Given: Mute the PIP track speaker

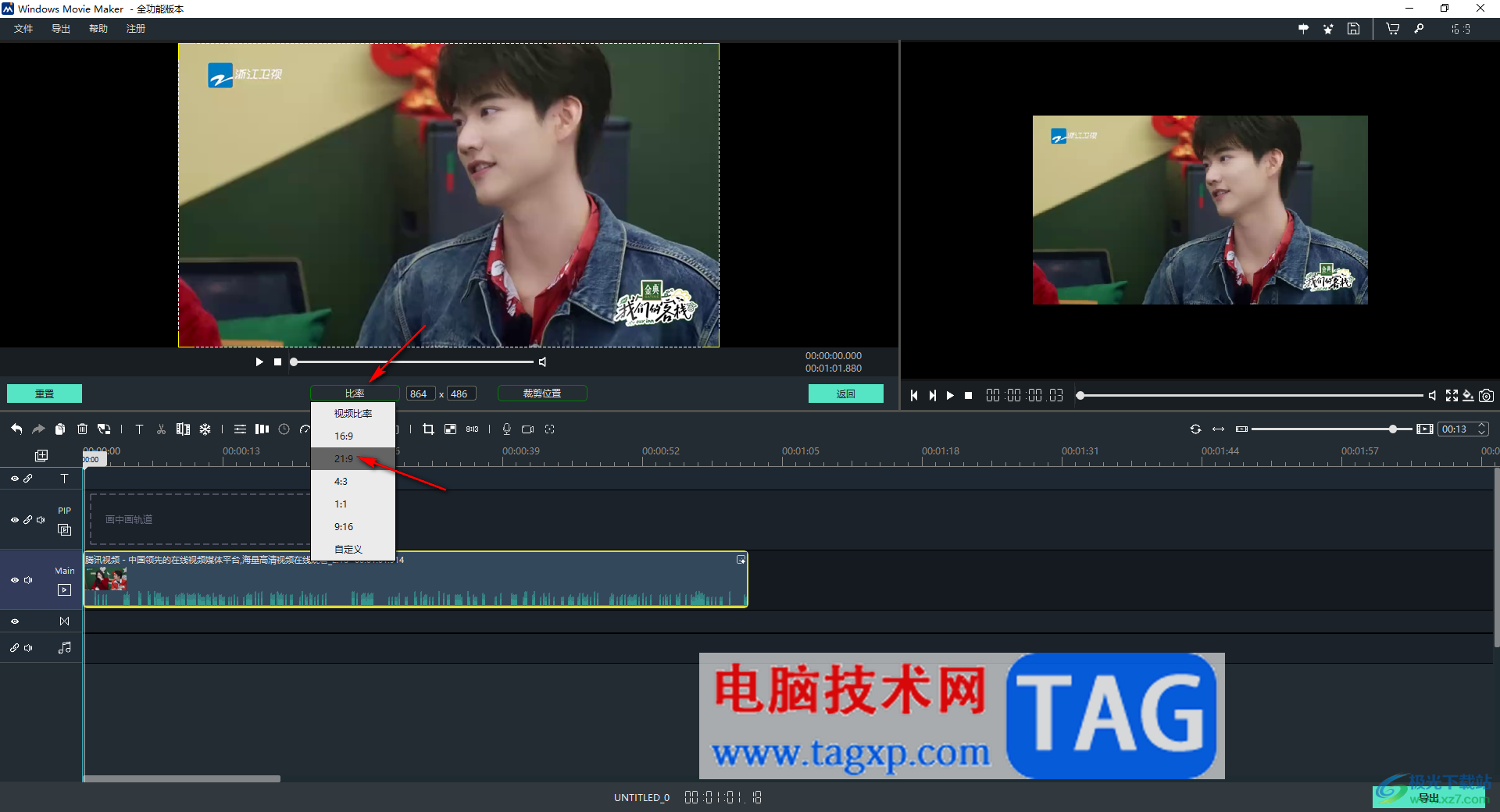Looking at the screenshot, I should [x=41, y=520].
